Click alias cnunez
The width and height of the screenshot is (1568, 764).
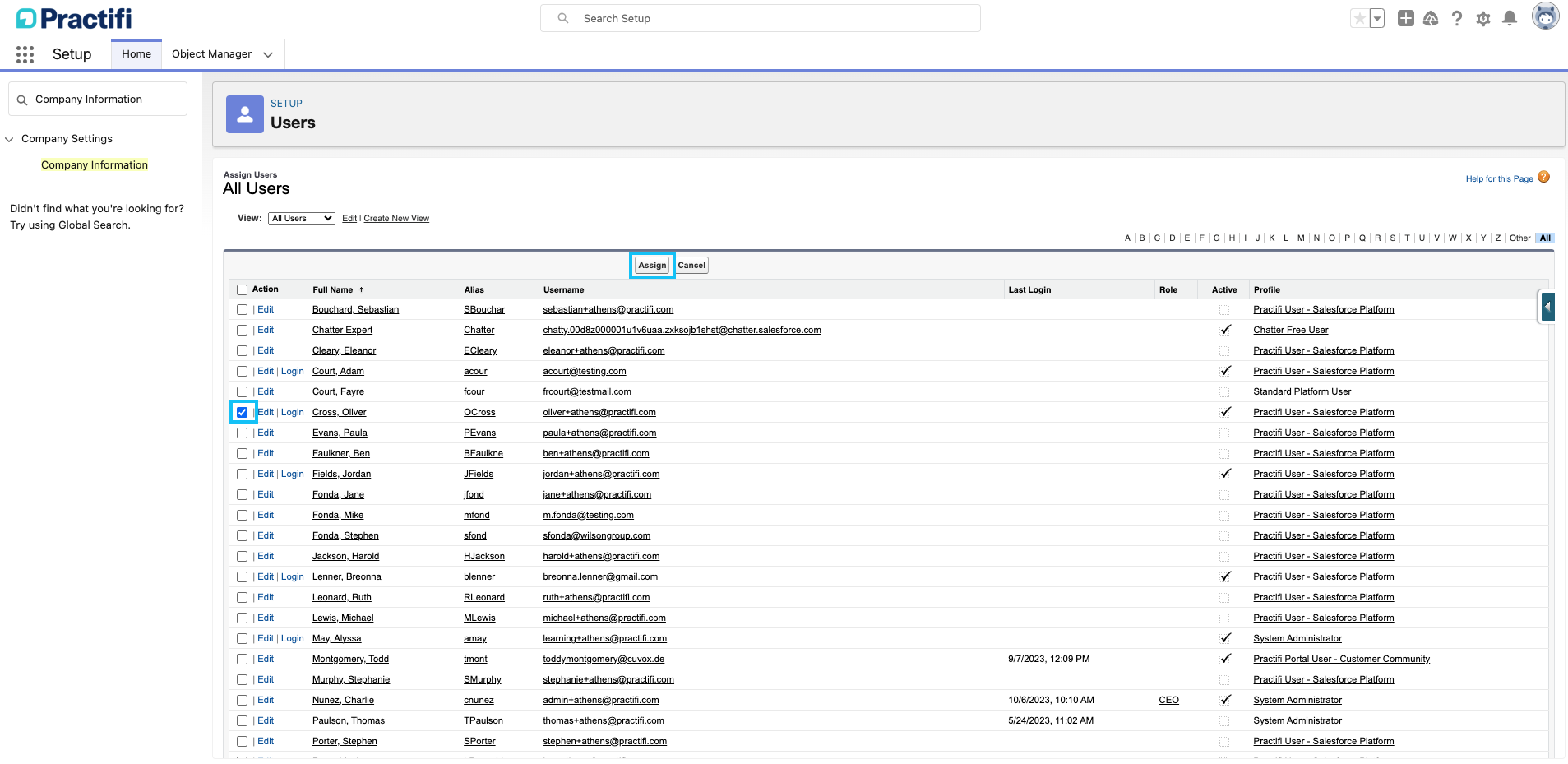point(479,700)
